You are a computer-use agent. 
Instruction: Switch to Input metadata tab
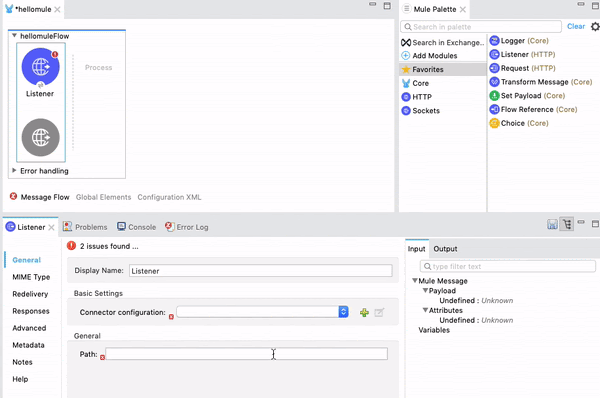(x=416, y=249)
